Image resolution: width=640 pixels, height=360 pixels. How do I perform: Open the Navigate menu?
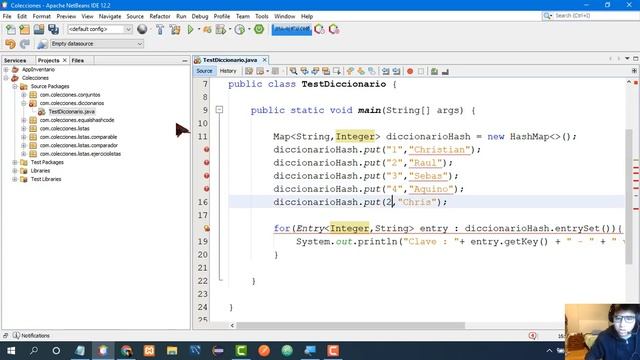point(110,16)
